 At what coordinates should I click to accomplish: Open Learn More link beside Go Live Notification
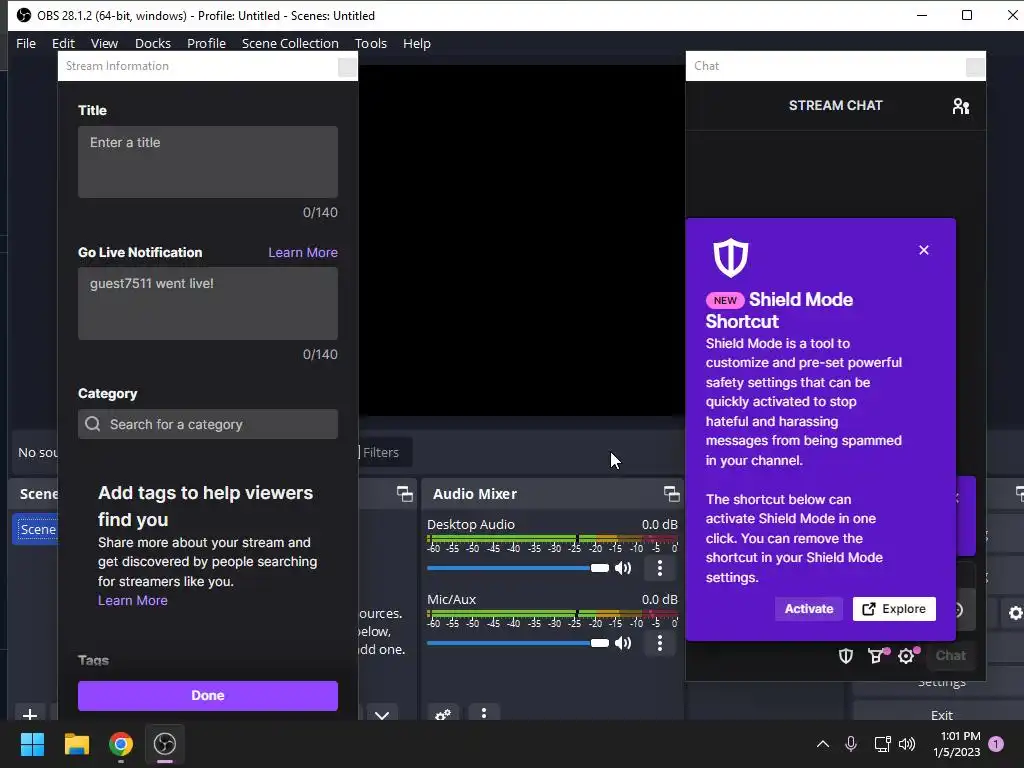pyautogui.click(x=303, y=253)
